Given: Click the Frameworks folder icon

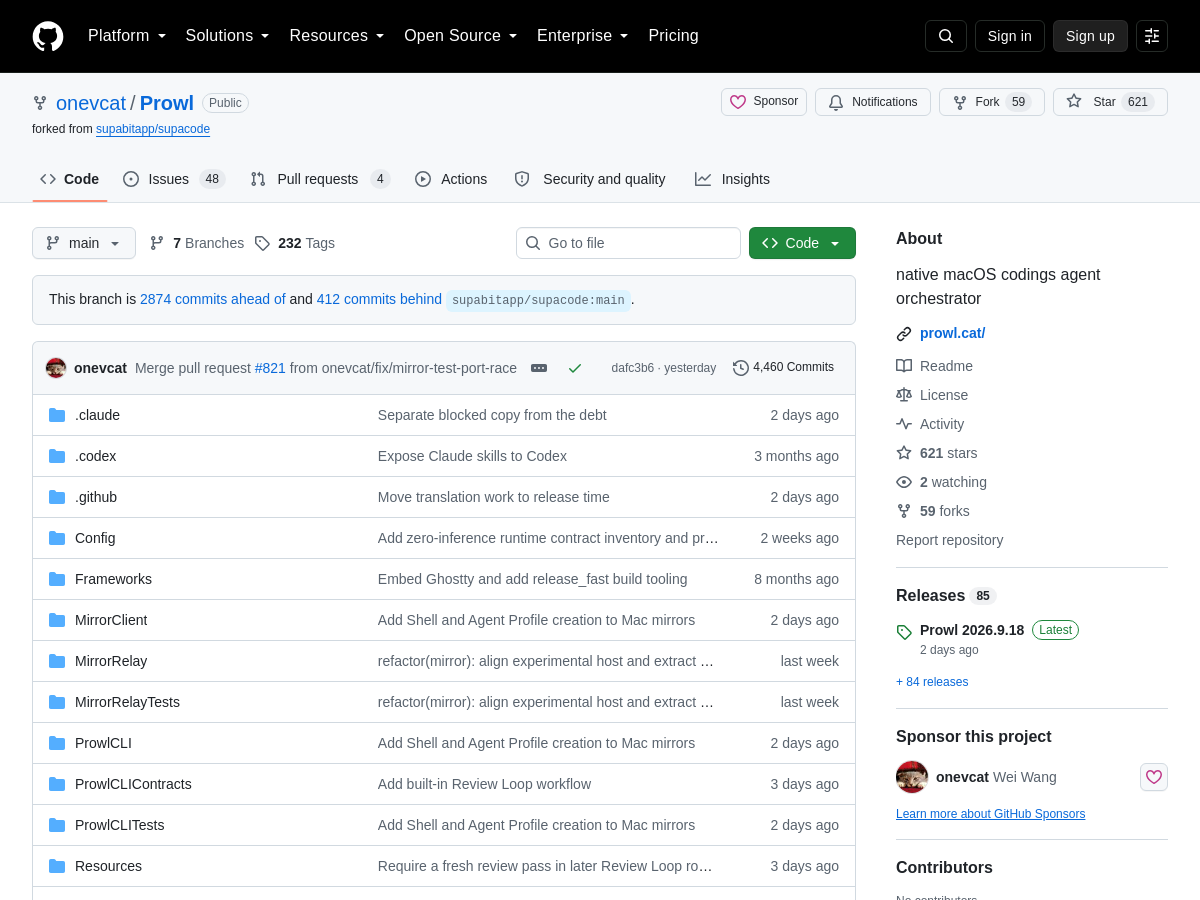Looking at the screenshot, I should click(57, 579).
